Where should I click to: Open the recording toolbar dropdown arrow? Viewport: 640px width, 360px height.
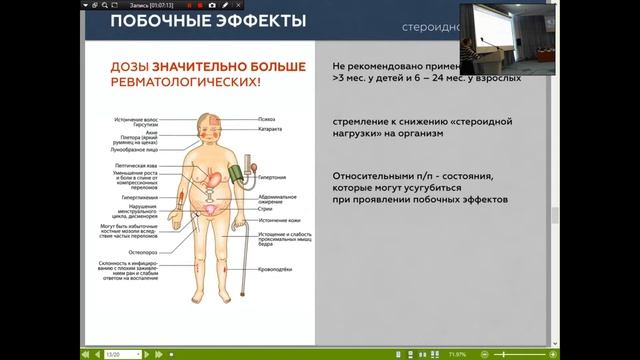[x=85, y=5]
